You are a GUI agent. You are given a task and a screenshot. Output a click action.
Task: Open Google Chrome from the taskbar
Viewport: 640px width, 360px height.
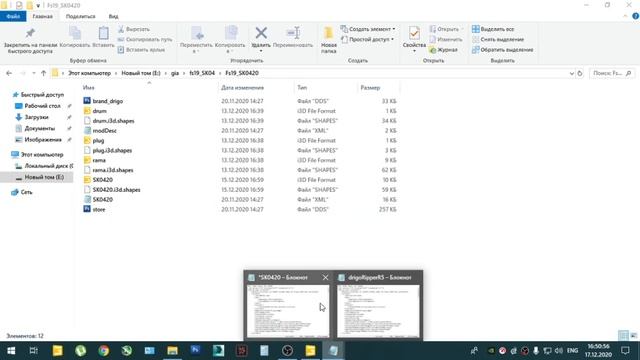(x=104, y=351)
